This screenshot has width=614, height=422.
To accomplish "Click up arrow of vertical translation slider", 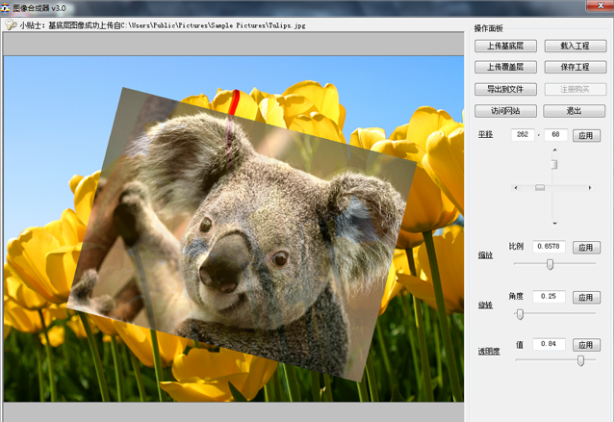I will coord(554,150).
